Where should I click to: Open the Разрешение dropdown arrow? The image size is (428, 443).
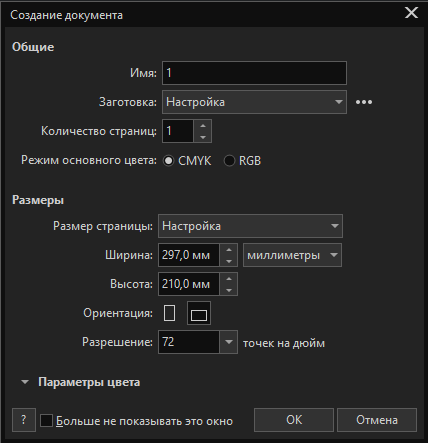click(x=228, y=342)
